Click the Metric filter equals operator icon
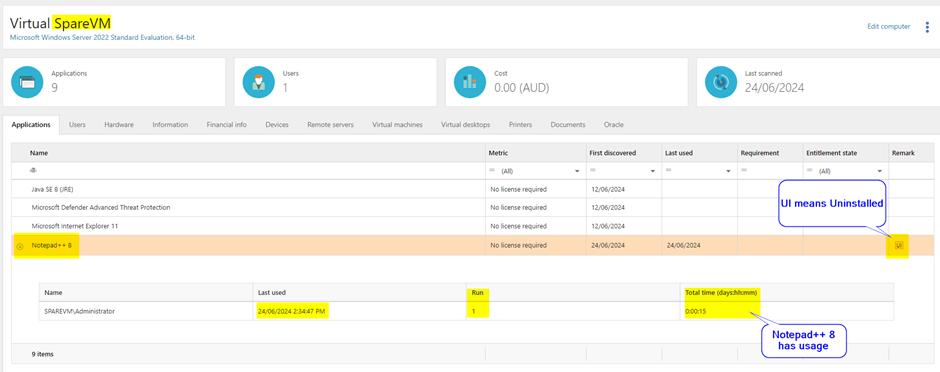Viewport: 940px width, 372px height. [492, 171]
